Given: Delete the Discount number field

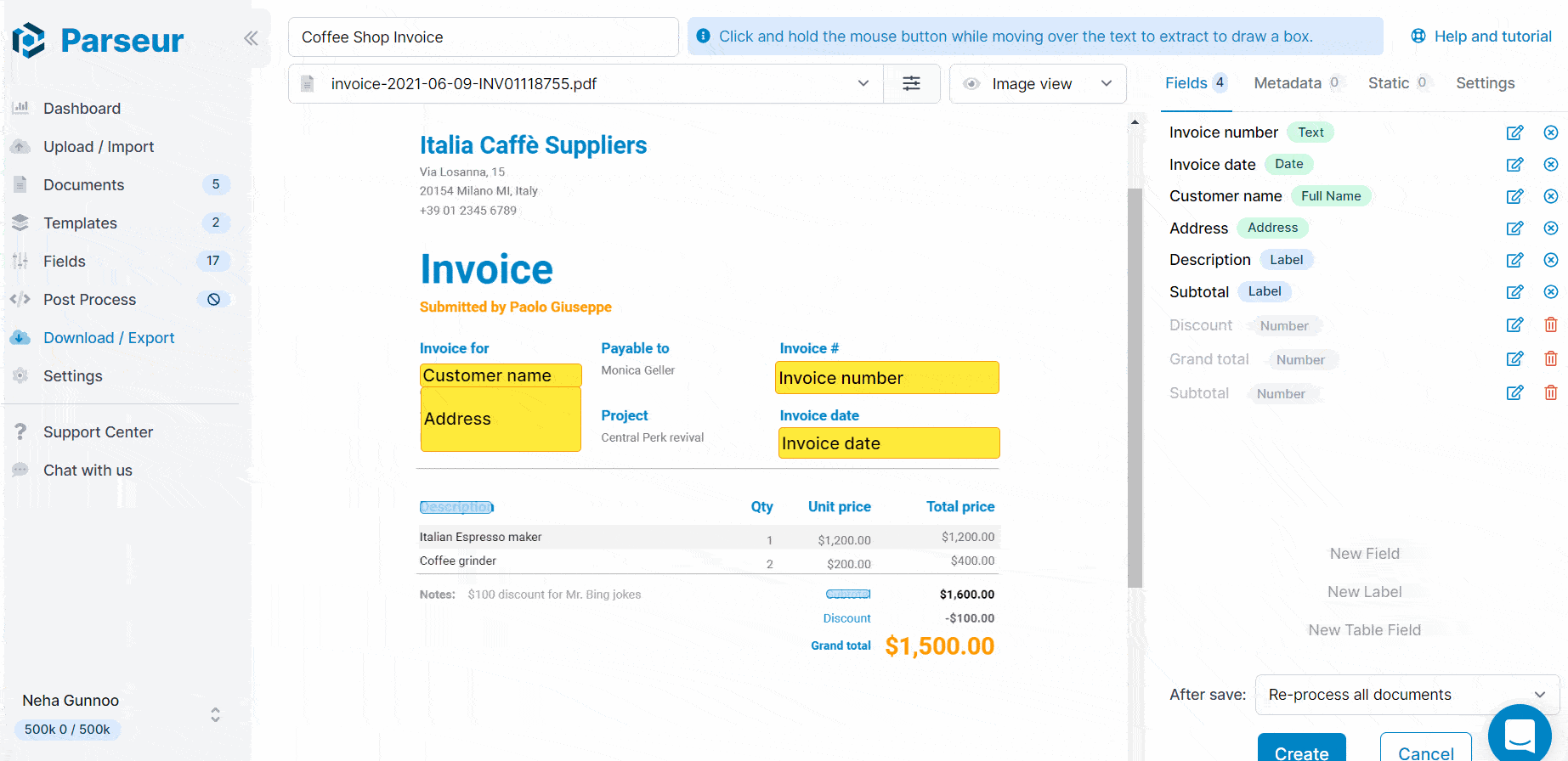Looking at the screenshot, I should (x=1550, y=325).
